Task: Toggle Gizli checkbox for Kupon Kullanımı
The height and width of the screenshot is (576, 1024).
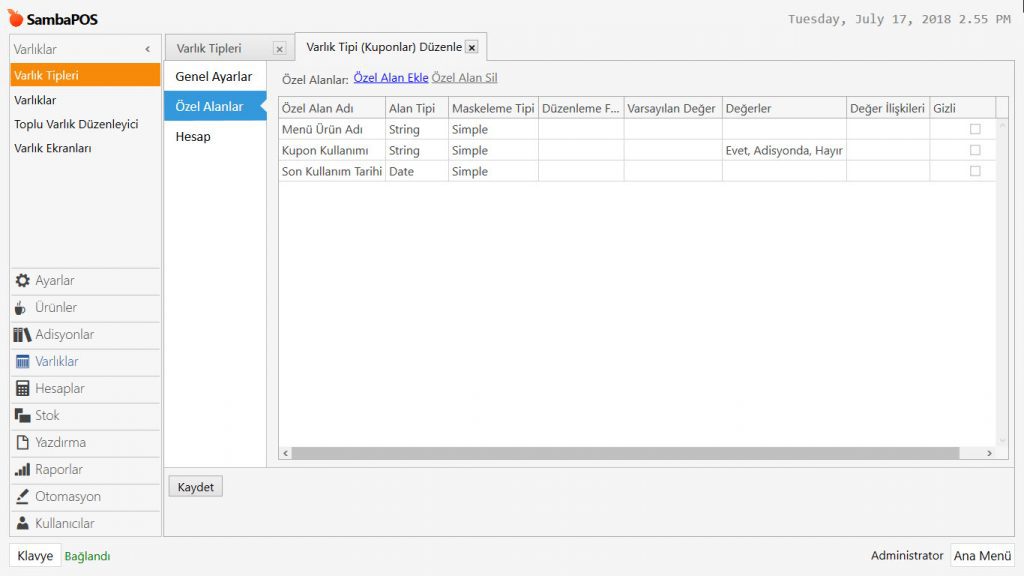Action: coord(975,150)
